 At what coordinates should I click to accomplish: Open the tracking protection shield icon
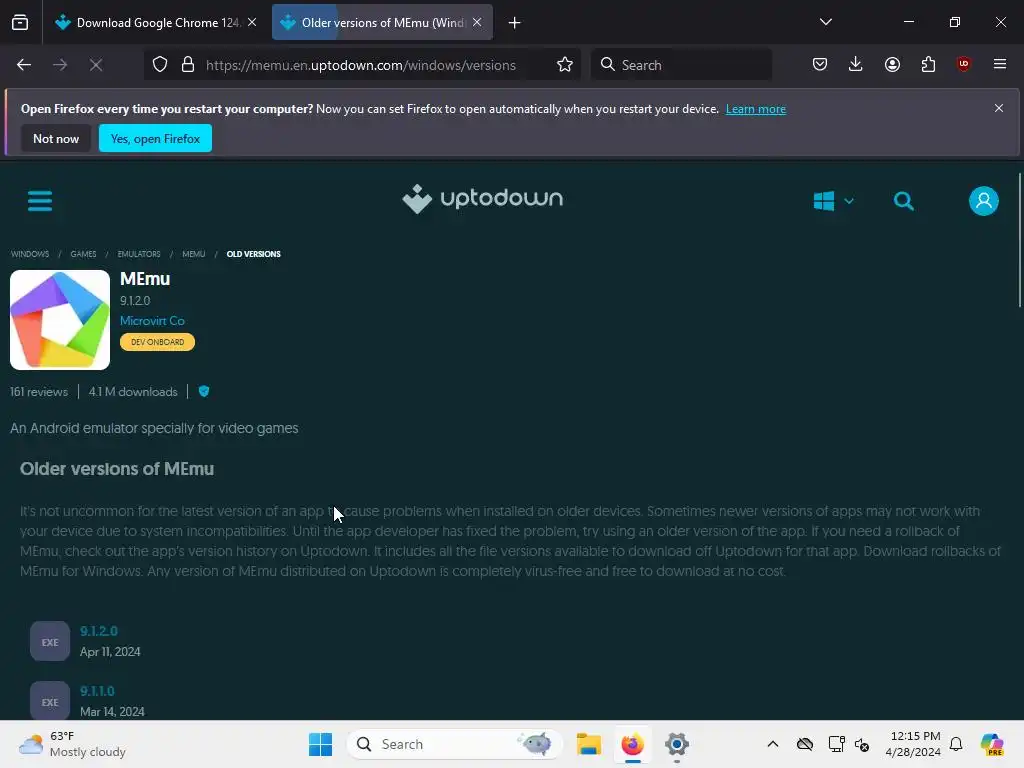[x=160, y=65]
